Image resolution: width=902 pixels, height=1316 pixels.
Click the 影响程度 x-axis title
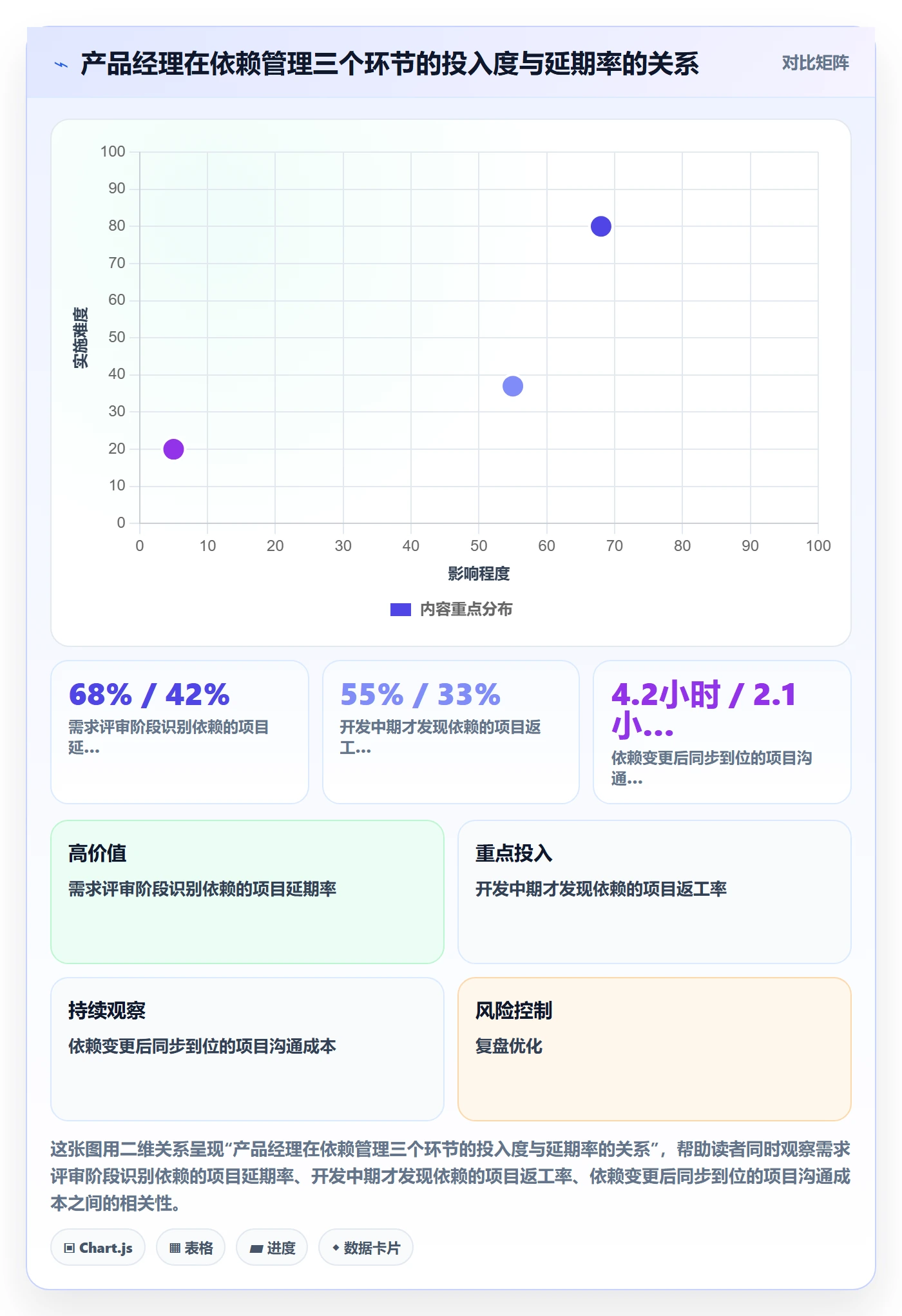[479, 574]
